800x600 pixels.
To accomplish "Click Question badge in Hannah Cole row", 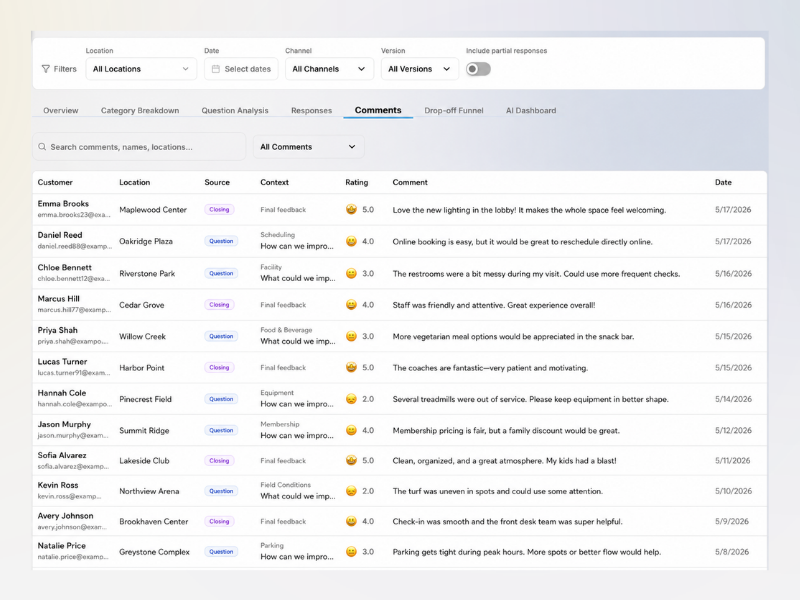I will (221, 399).
